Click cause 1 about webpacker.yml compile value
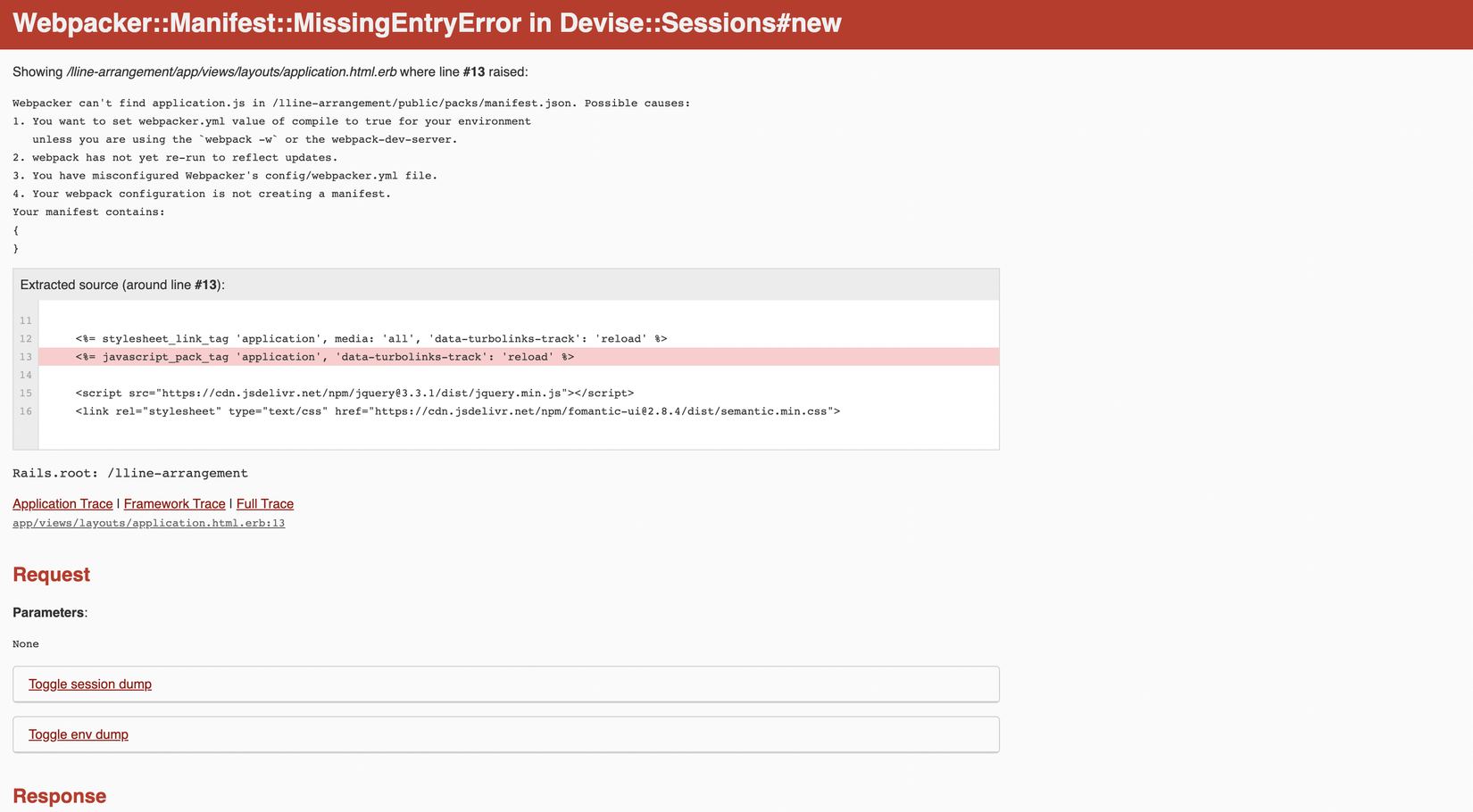The width and height of the screenshot is (1473, 812). 271,121
